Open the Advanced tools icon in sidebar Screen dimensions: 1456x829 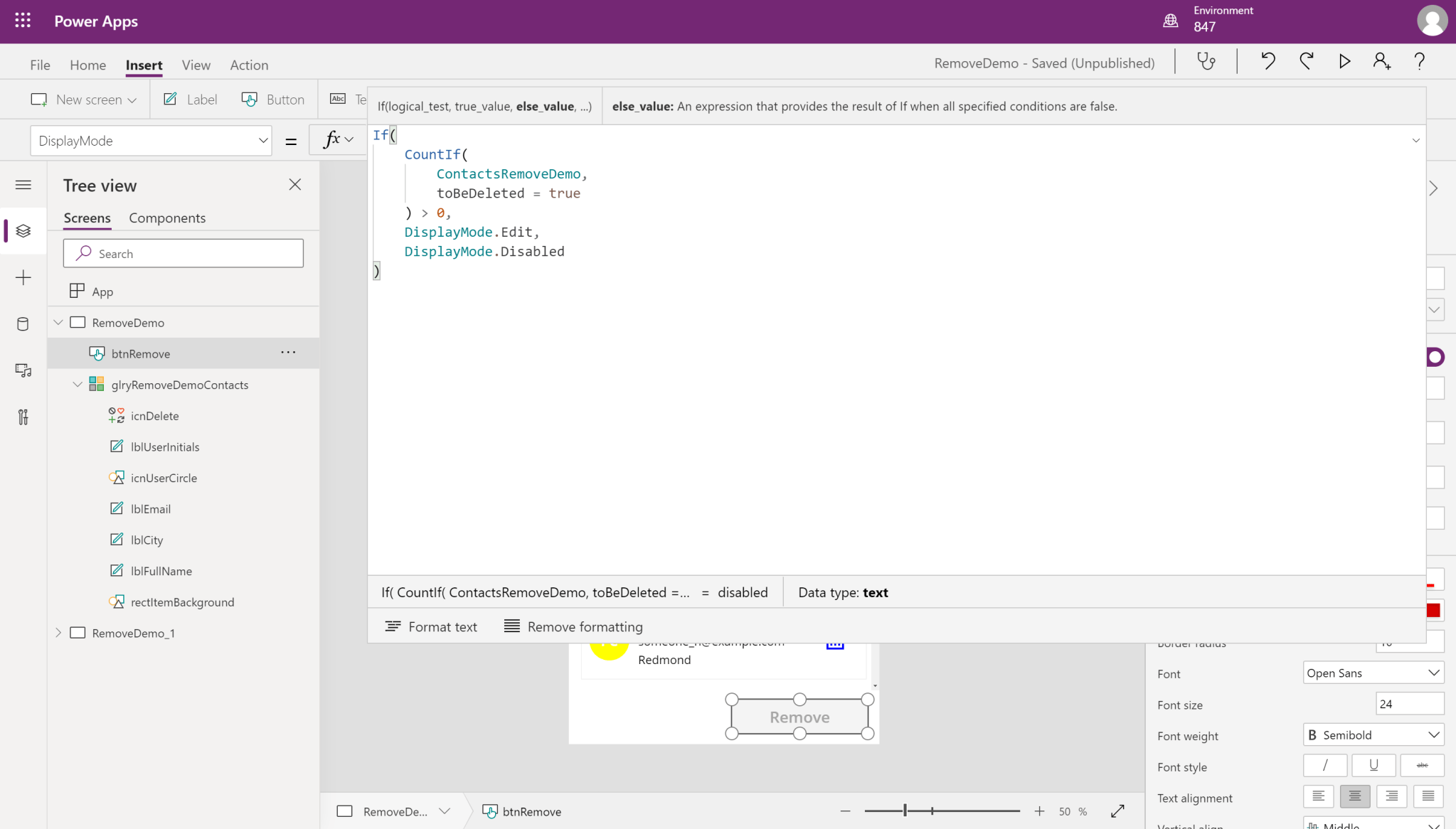(23, 417)
